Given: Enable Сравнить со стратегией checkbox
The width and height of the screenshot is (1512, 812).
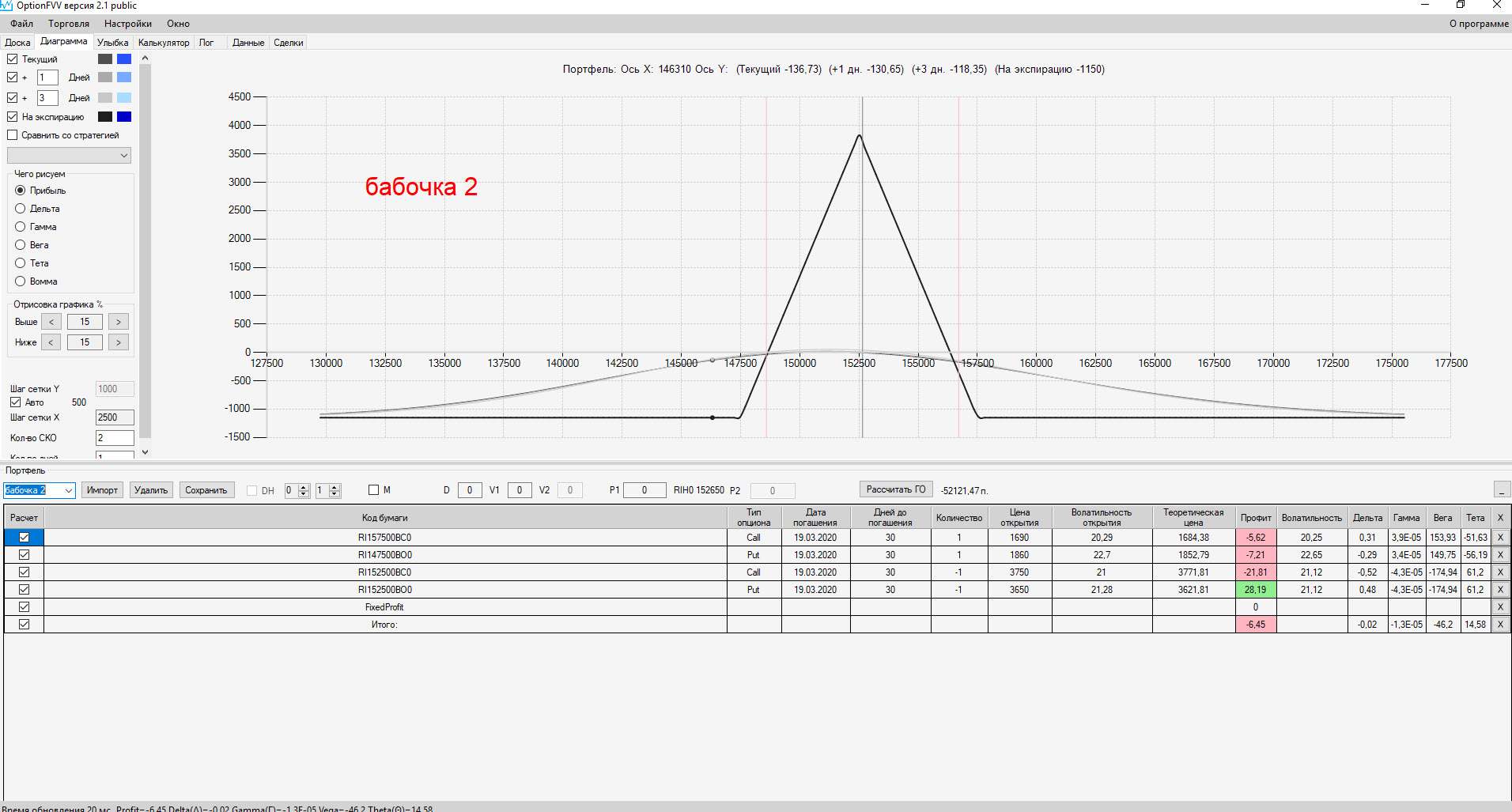Looking at the screenshot, I should (x=13, y=135).
